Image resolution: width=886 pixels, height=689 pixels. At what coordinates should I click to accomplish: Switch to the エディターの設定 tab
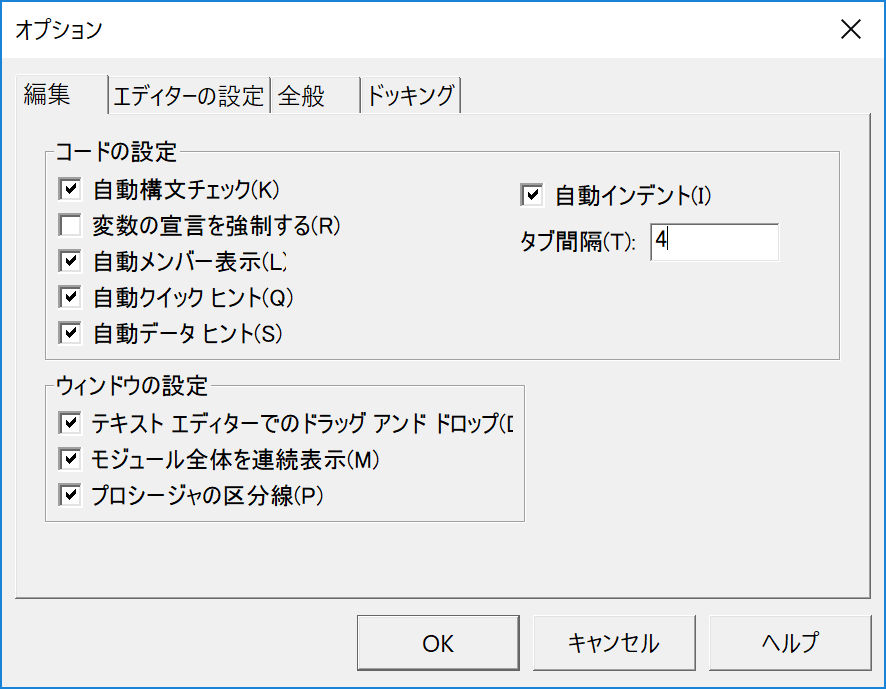pyautogui.click(x=189, y=96)
